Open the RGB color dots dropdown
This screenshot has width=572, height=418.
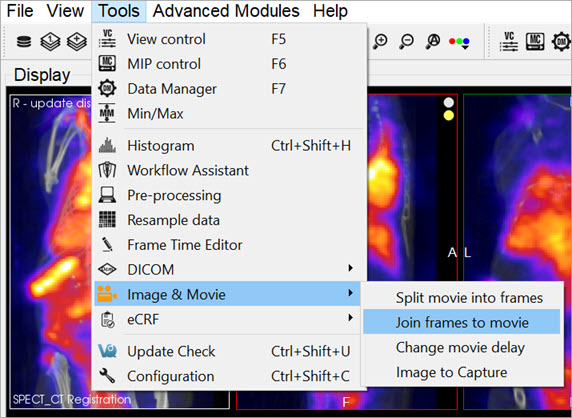click(459, 42)
